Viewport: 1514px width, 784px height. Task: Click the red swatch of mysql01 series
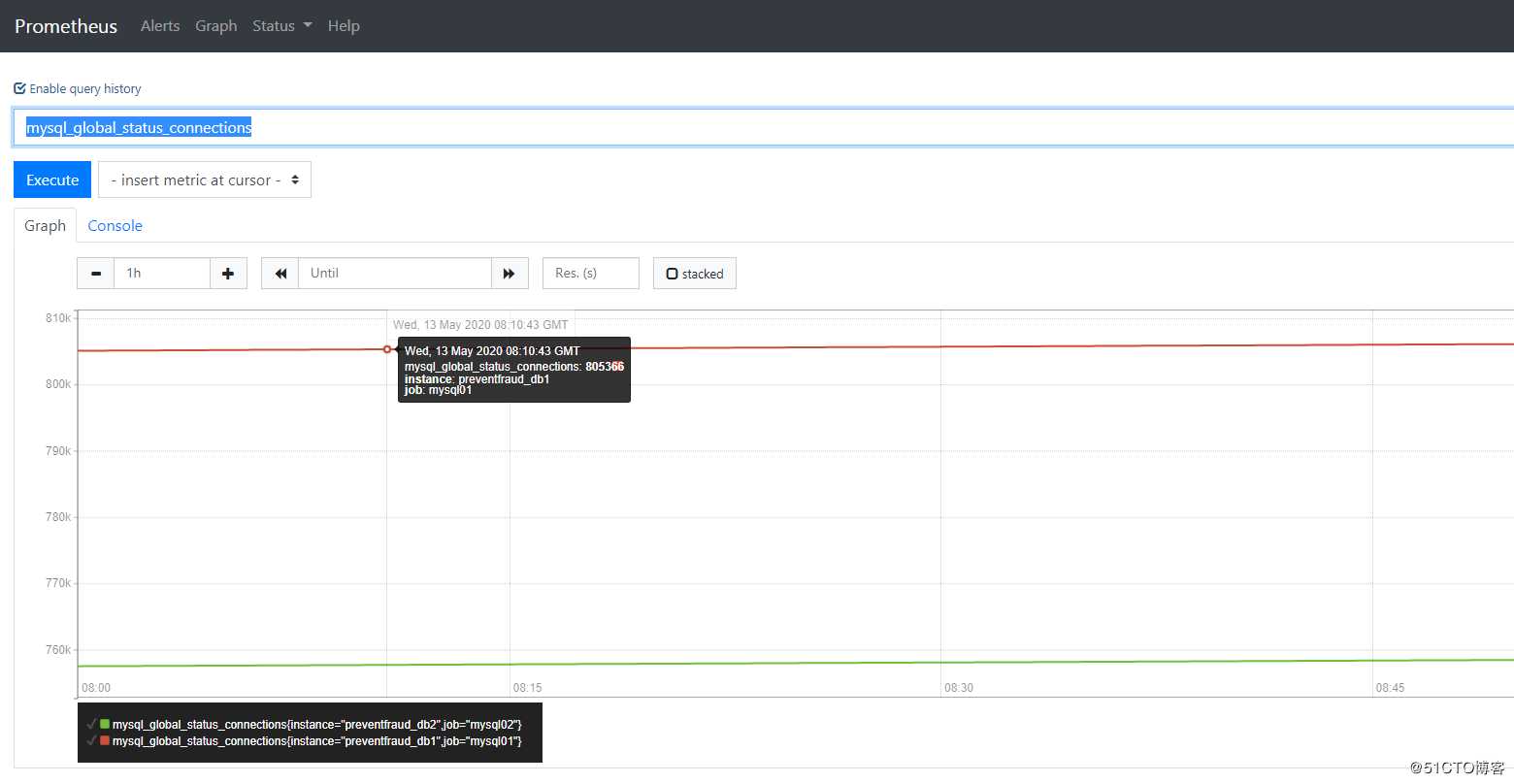coord(105,741)
